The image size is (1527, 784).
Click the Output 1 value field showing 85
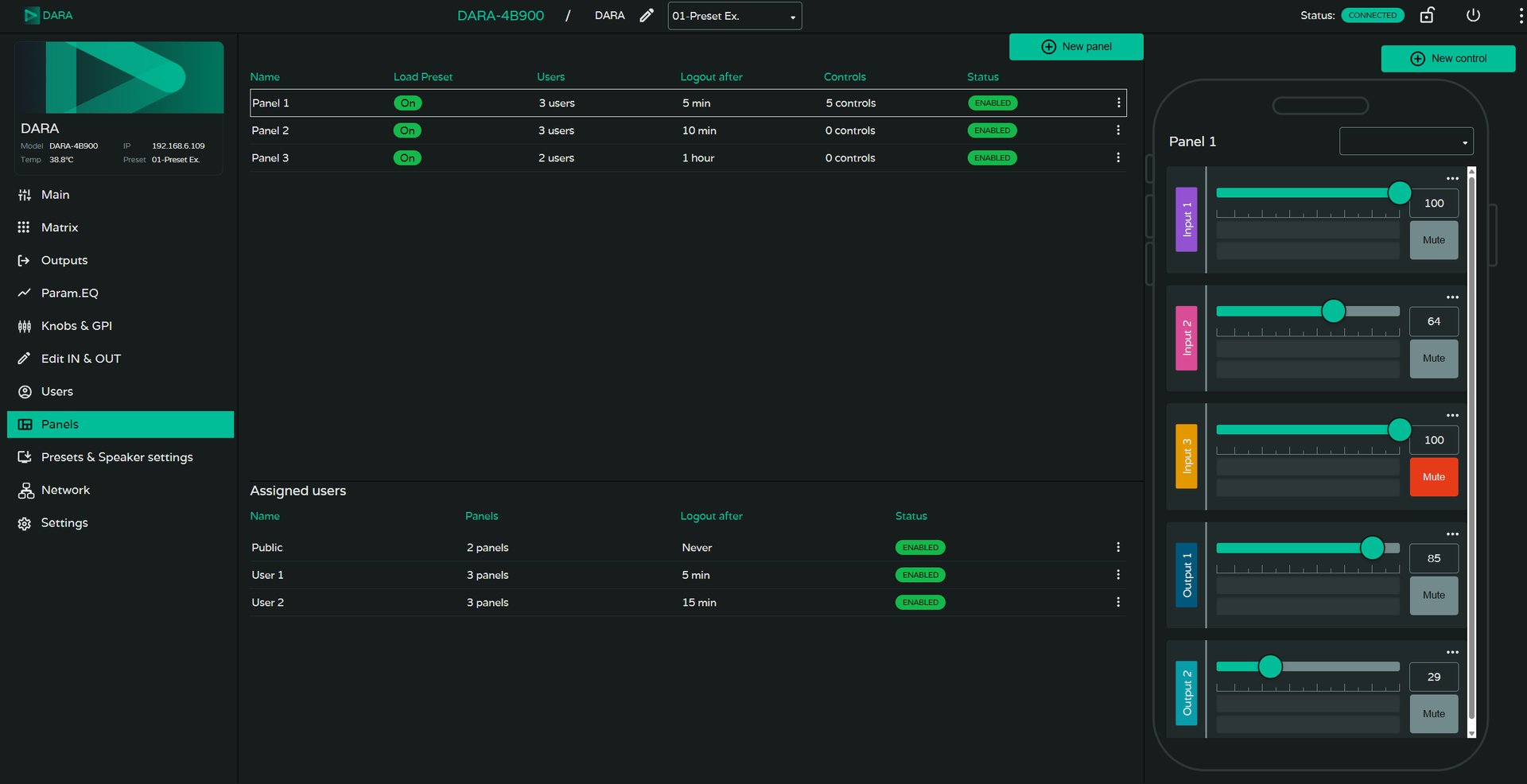(1434, 559)
